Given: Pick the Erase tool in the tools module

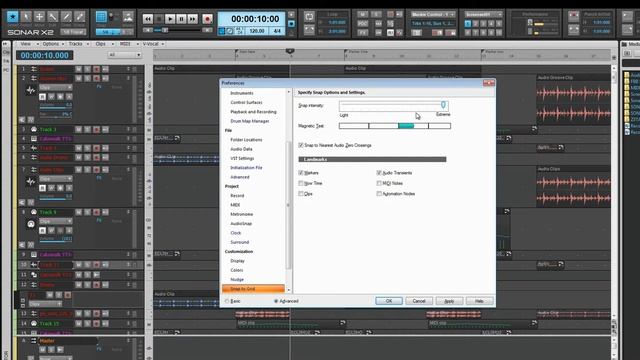Looking at the screenshot, I should pos(80,17).
